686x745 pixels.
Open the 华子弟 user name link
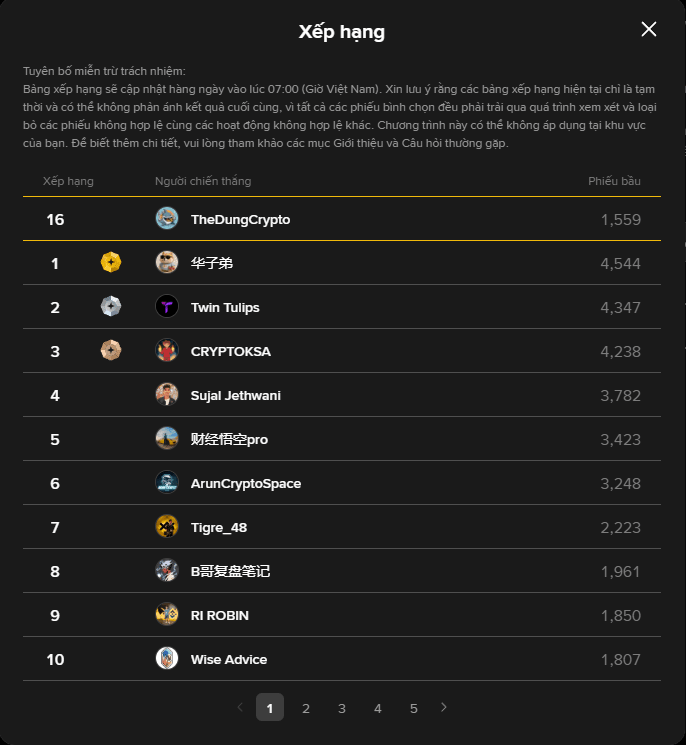tap(212, 263)
